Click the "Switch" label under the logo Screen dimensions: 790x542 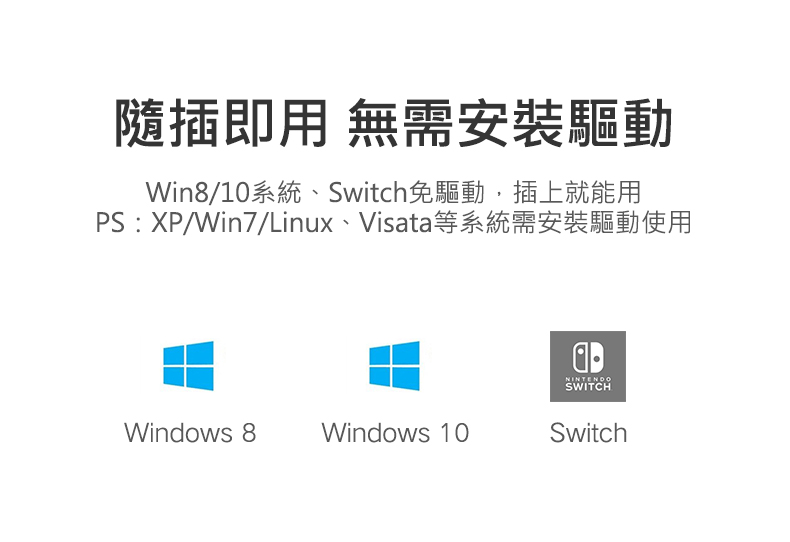coord(588,433)
